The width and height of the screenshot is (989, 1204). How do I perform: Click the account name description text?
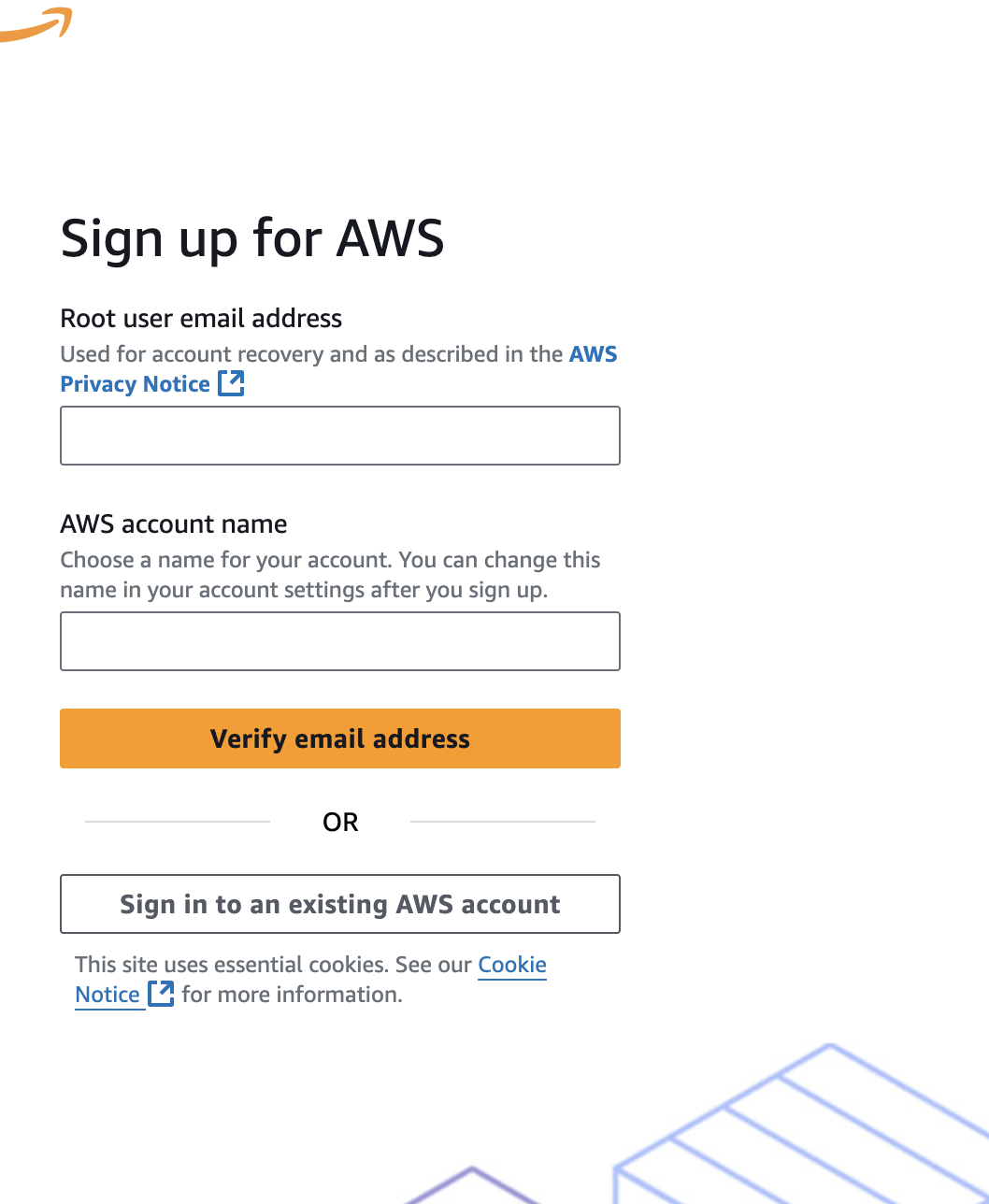pyautogui.click(x=330, y=574)
